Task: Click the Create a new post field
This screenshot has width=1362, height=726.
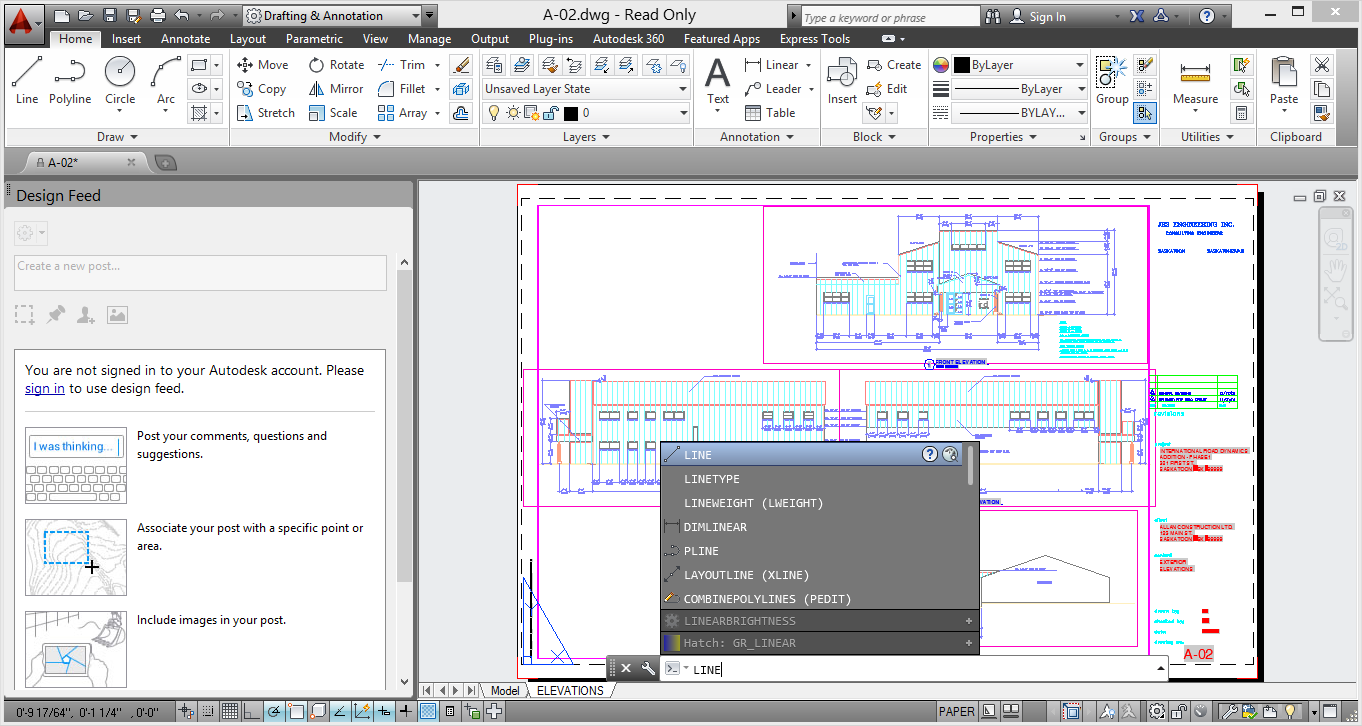Action: coord(199,272)
